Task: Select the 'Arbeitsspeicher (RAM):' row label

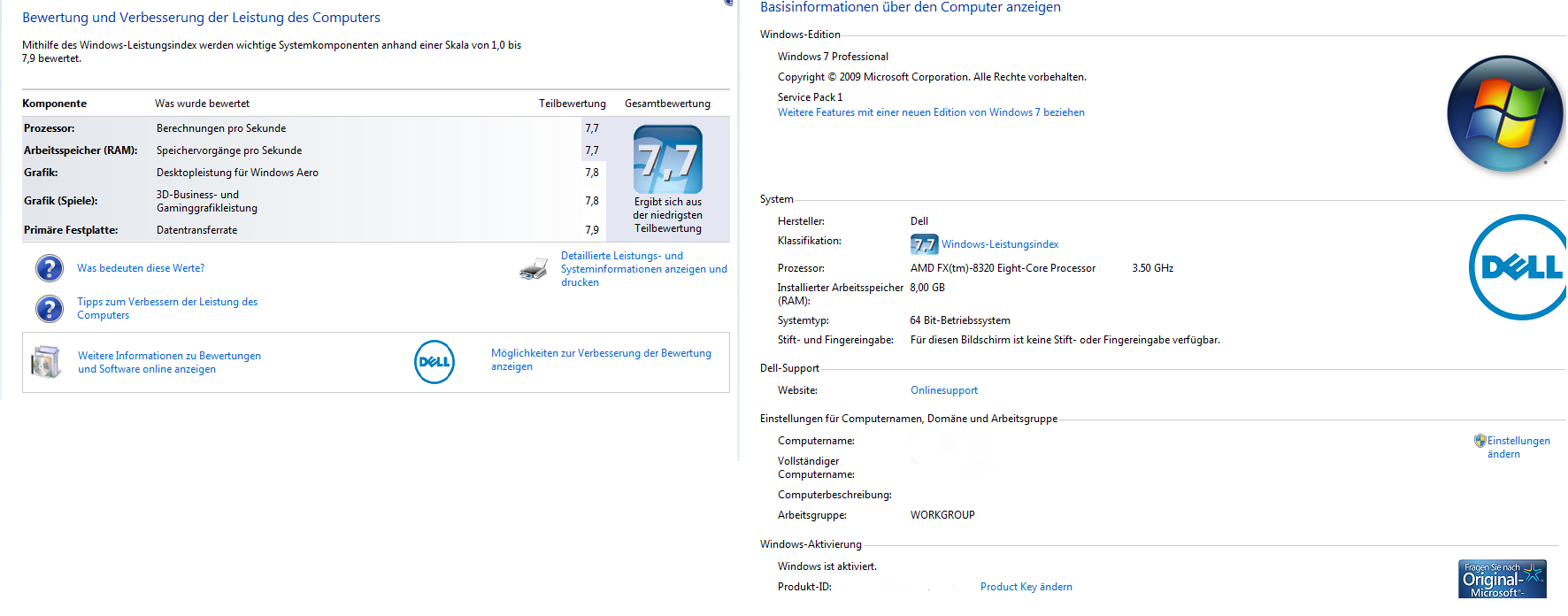Action: click(81, 150)
